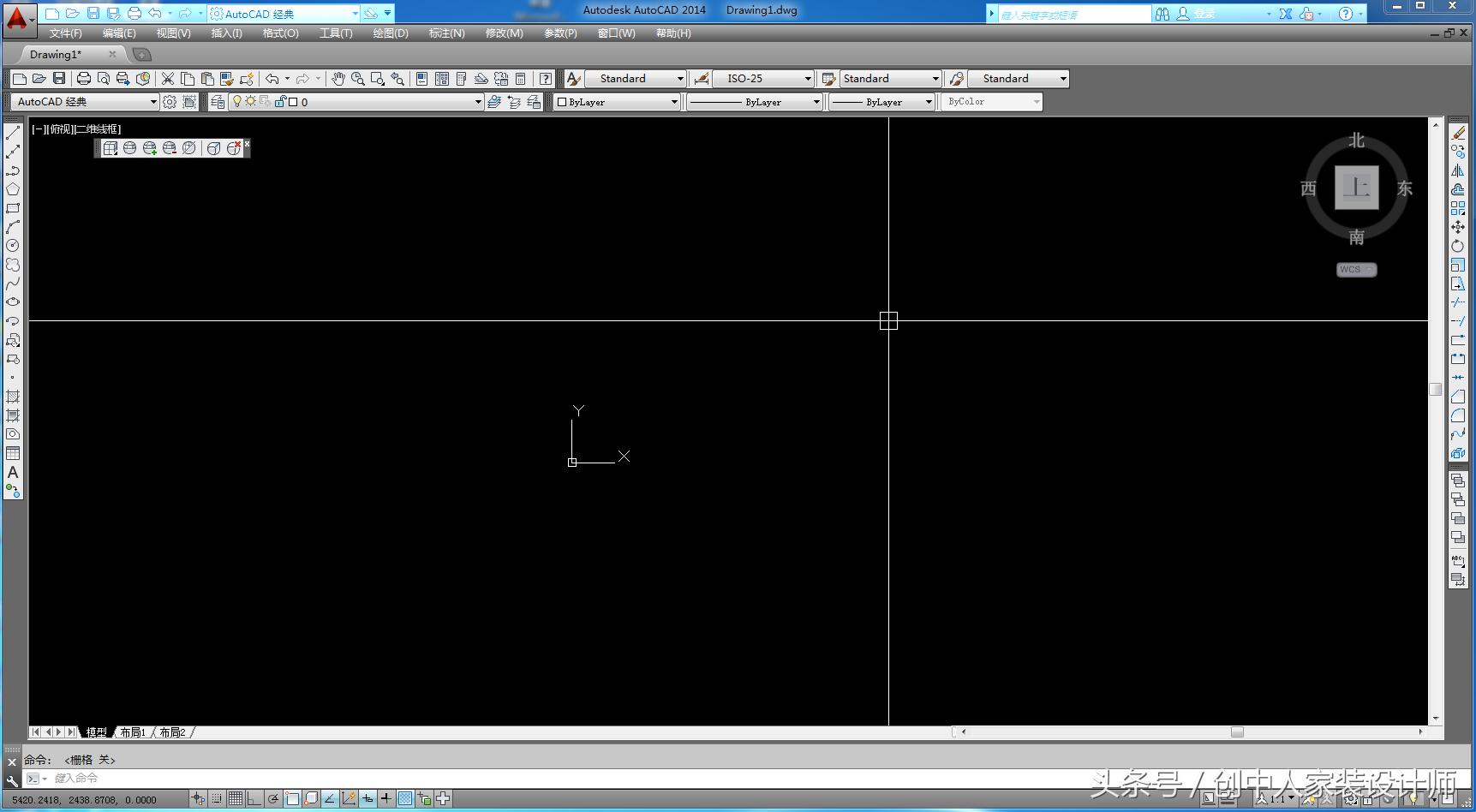Select the Spline curve tool

click(x=13, y=284)
